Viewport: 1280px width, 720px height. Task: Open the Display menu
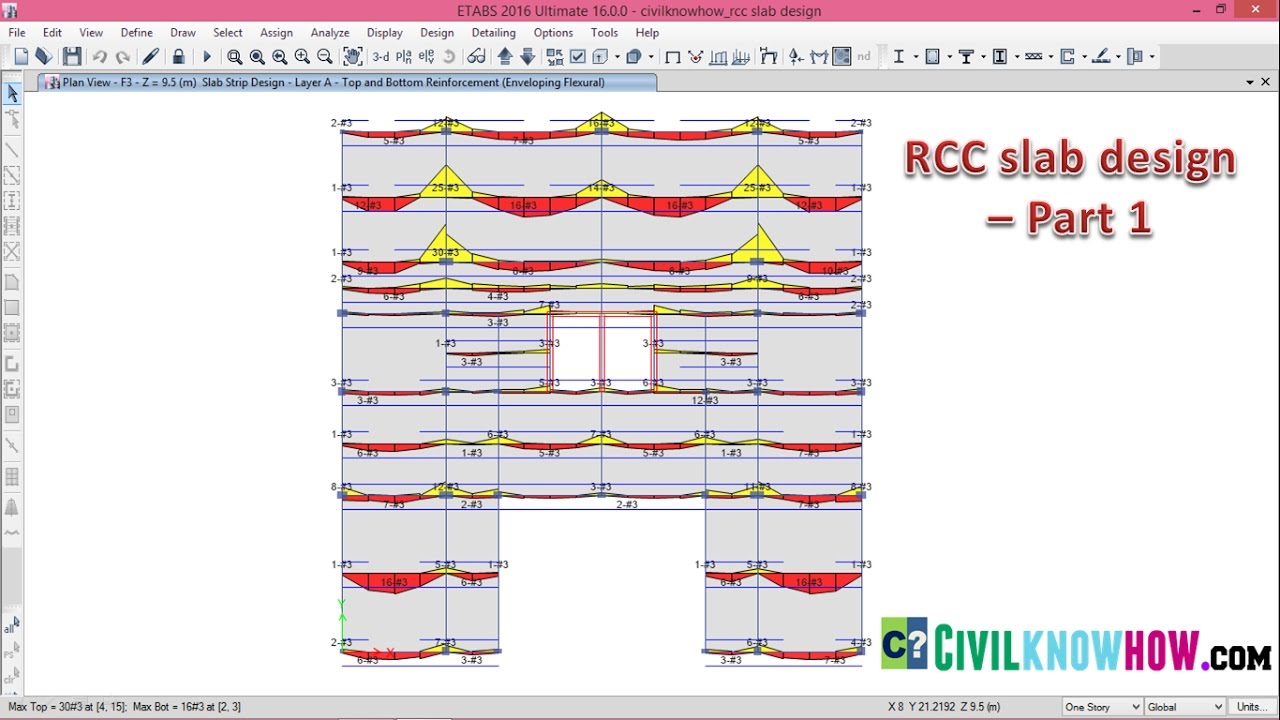point(385,33)
